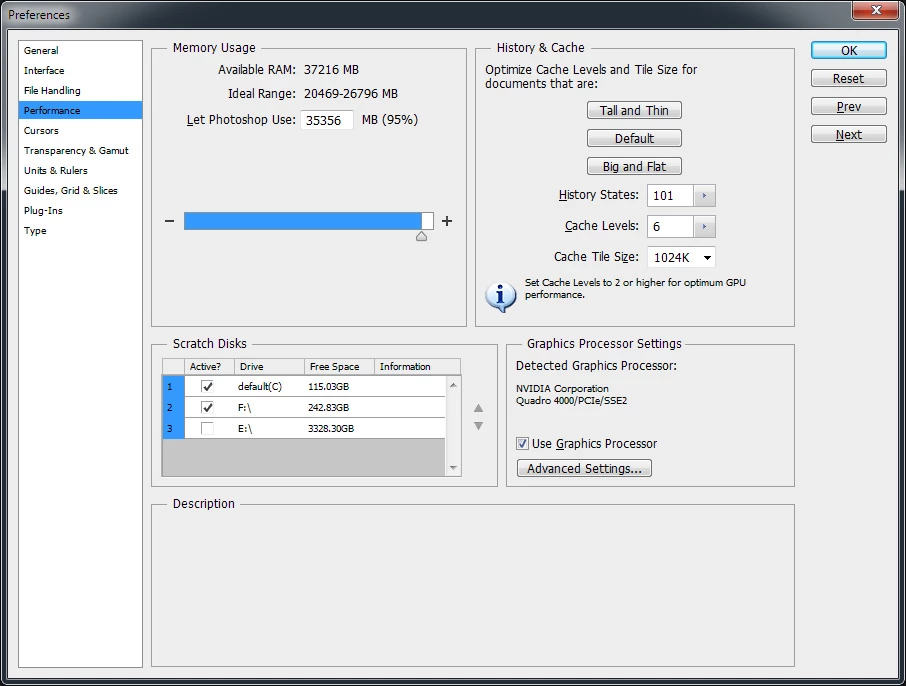
Task: Uncheck F:\ scratch disk active checkbox
Action: pyautogui.click(x=207, y=407)
